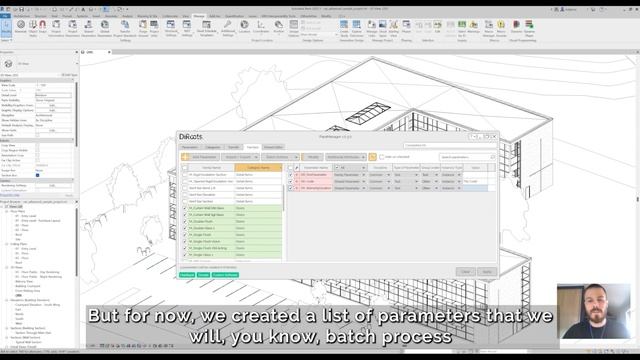Toggle select-all checkbox in Family Name header
The height and width of the screenshot is (360, 640).
pos(185,168)
